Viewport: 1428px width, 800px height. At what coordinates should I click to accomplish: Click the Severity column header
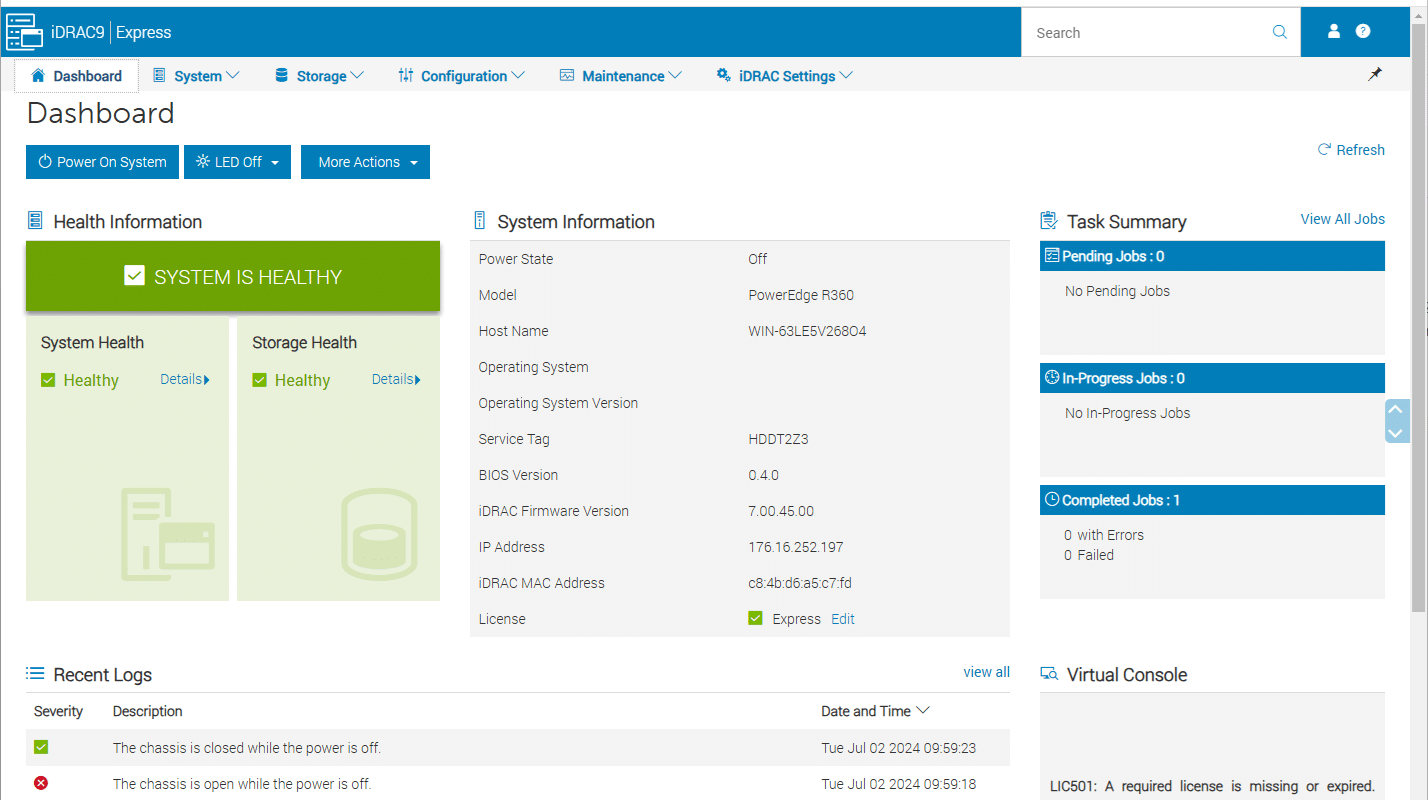point(58,711)
